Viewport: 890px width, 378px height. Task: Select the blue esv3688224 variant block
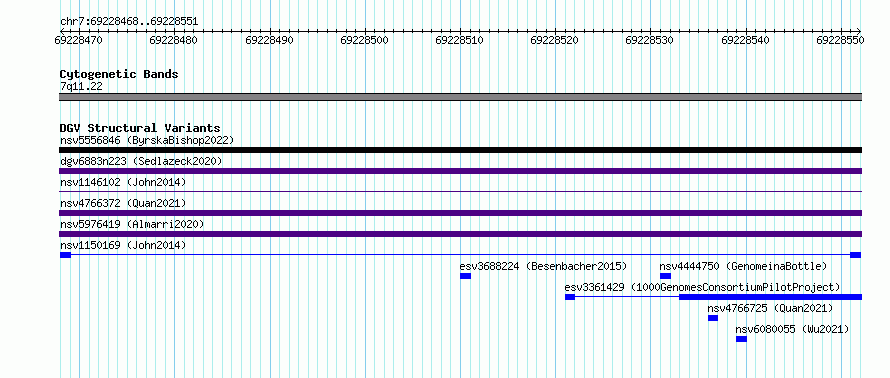pos(465,276)
